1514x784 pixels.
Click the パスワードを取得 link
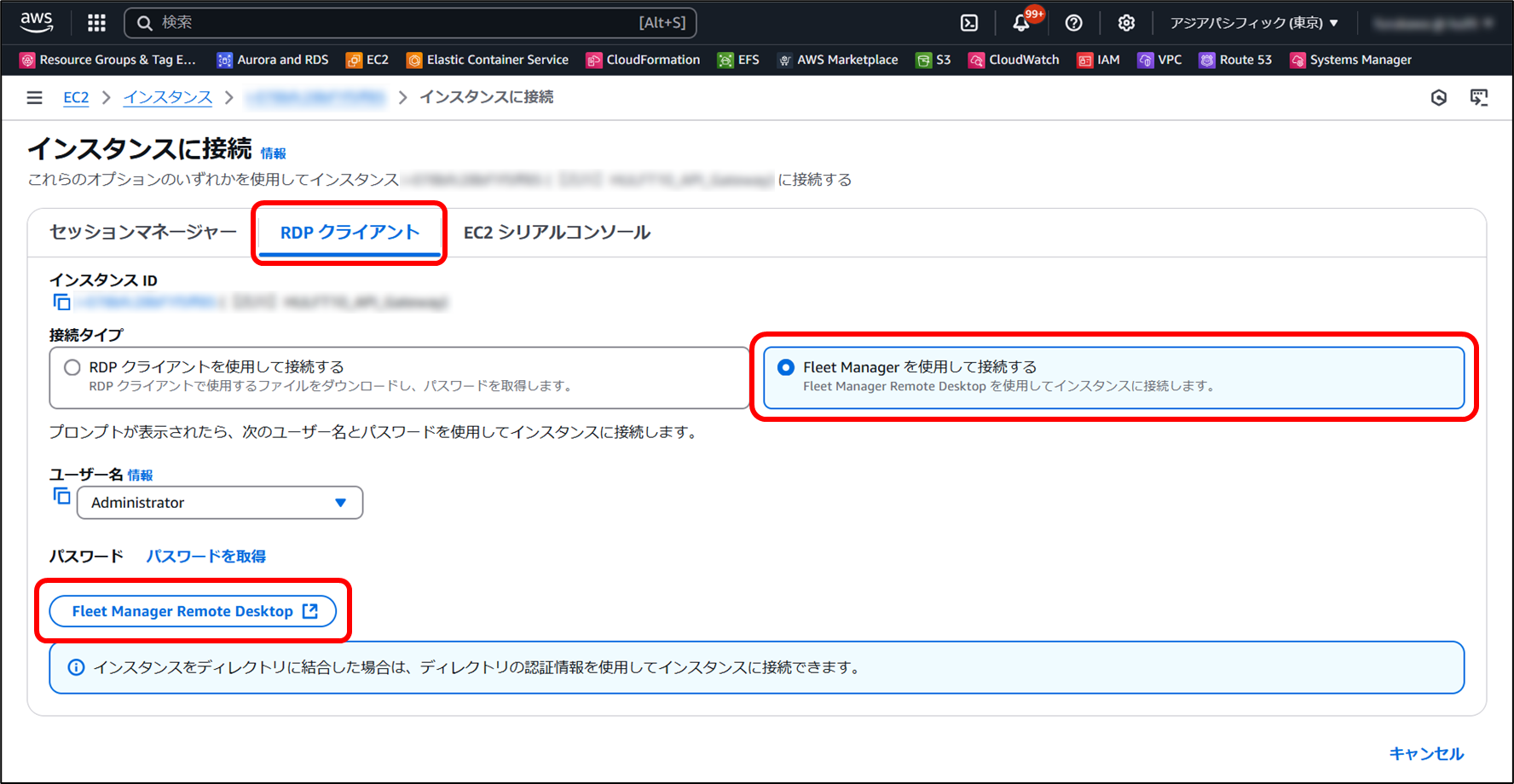point(205,556)
